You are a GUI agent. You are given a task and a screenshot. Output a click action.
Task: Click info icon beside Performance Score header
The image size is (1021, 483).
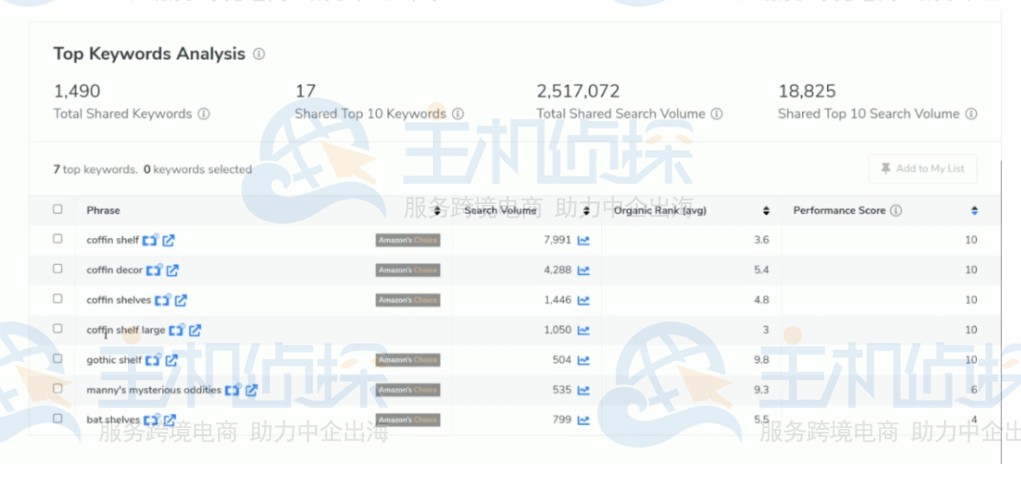pos(896,210)
